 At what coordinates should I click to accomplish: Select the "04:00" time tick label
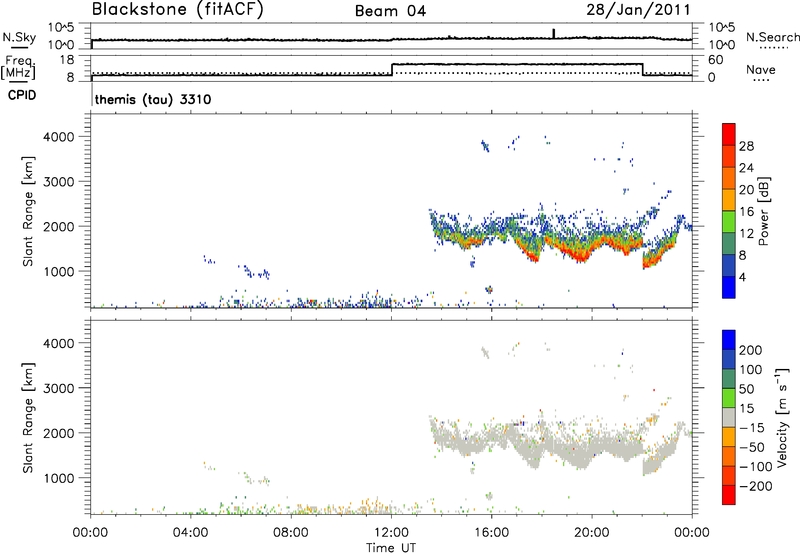pos(191,533)
